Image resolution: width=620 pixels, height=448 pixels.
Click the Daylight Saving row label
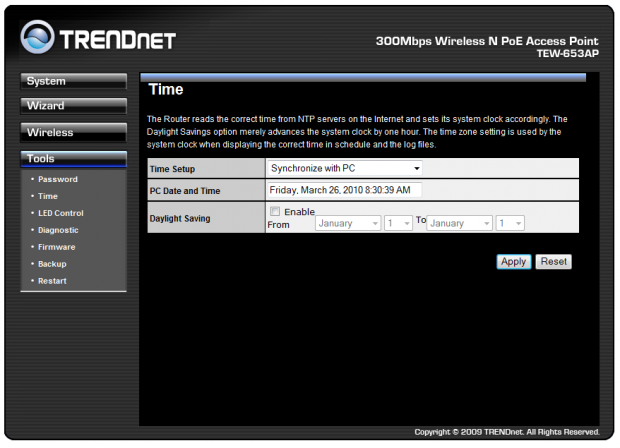pos(180,219)
